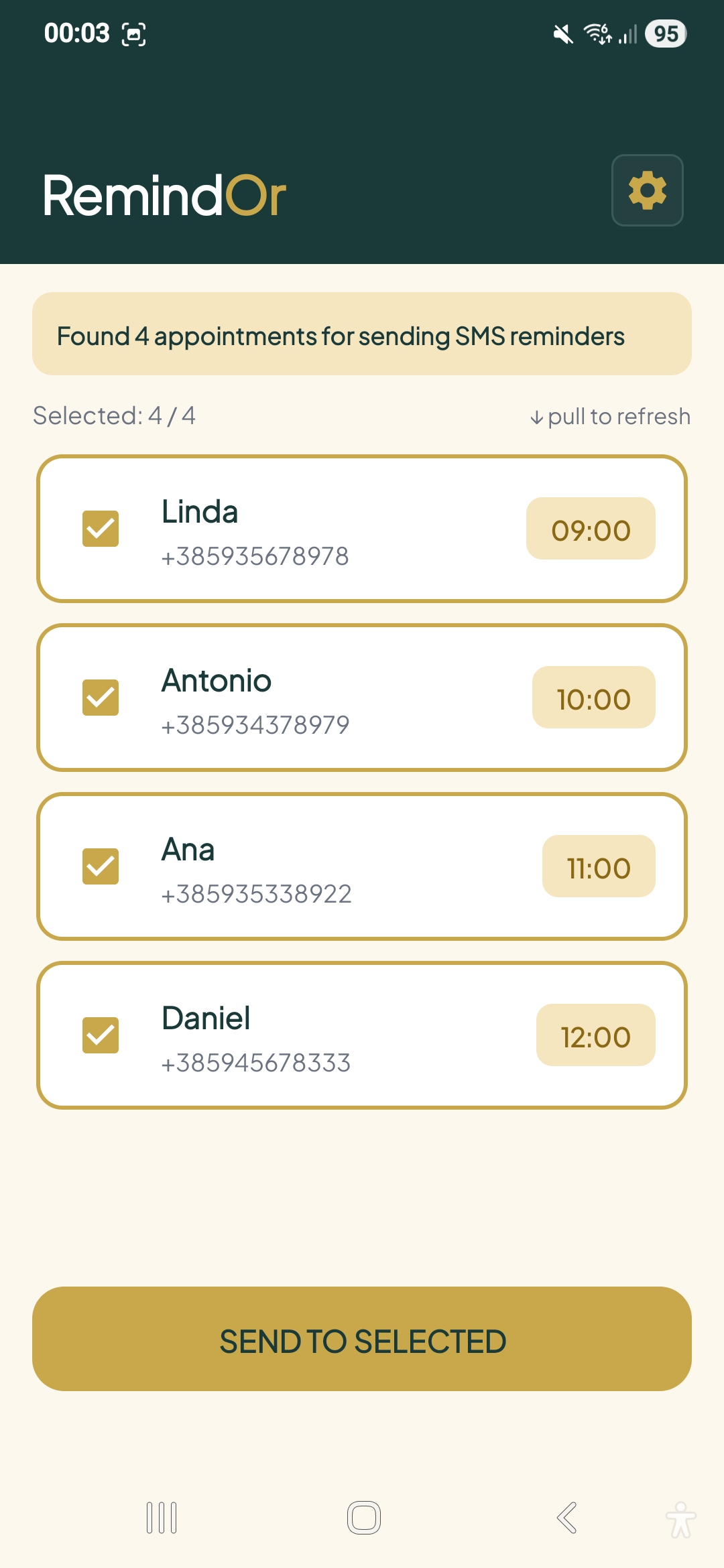Tap the pull to refresh hint

(610, 417)
